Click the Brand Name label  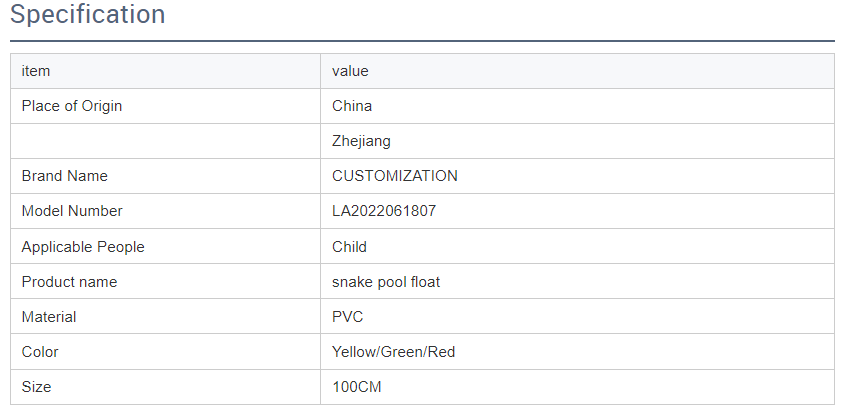64,176
